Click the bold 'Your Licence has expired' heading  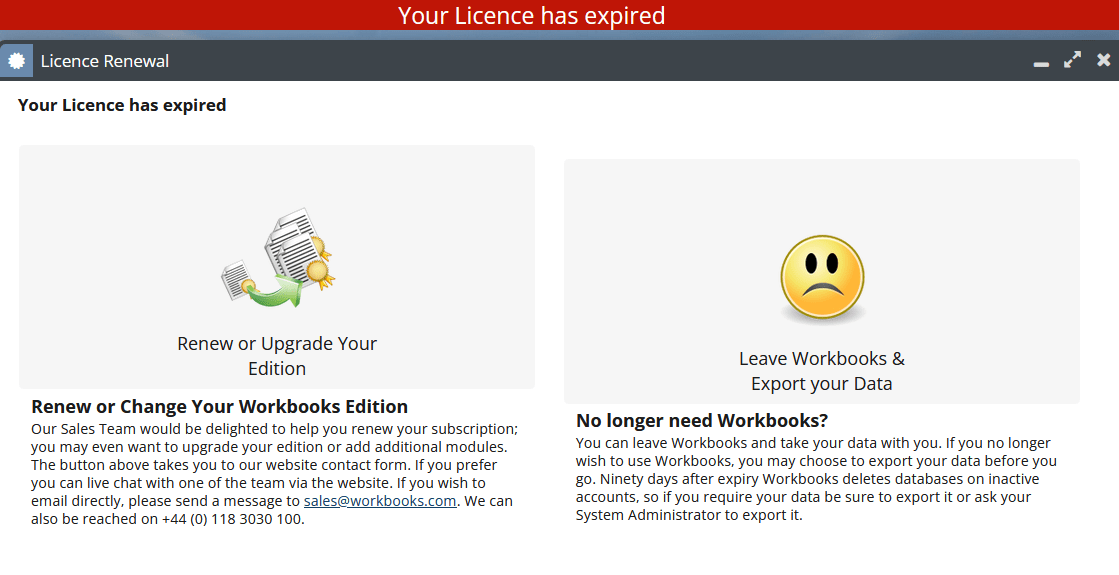[122, 105]
